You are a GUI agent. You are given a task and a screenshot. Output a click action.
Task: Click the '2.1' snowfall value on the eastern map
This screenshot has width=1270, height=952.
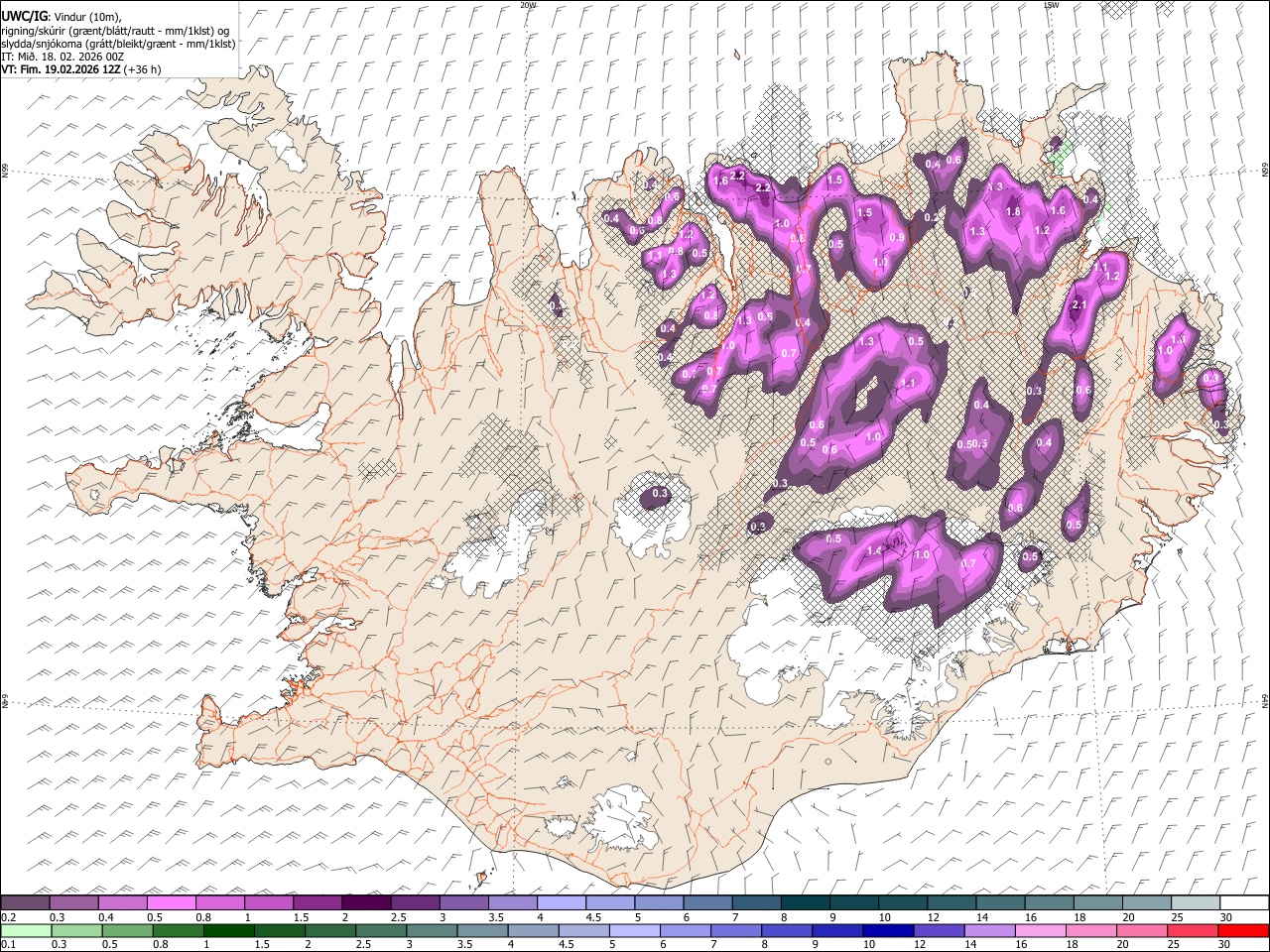[1080, 305]
